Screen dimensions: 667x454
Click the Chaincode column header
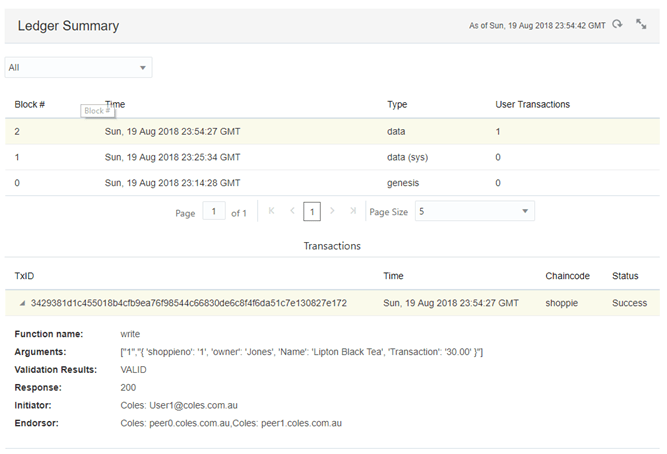(569, 275)
